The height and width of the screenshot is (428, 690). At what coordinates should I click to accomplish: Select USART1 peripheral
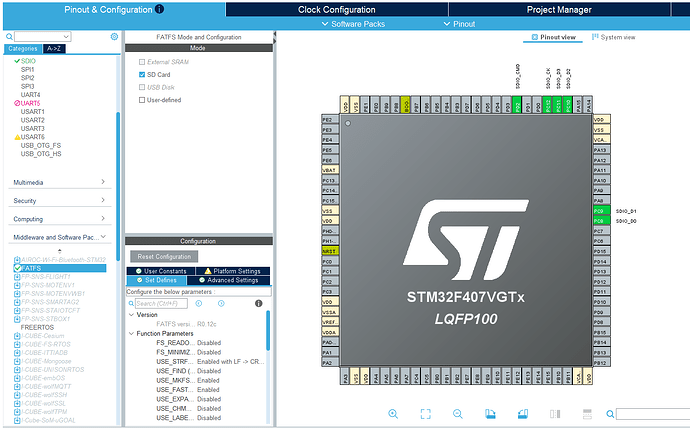33,112
